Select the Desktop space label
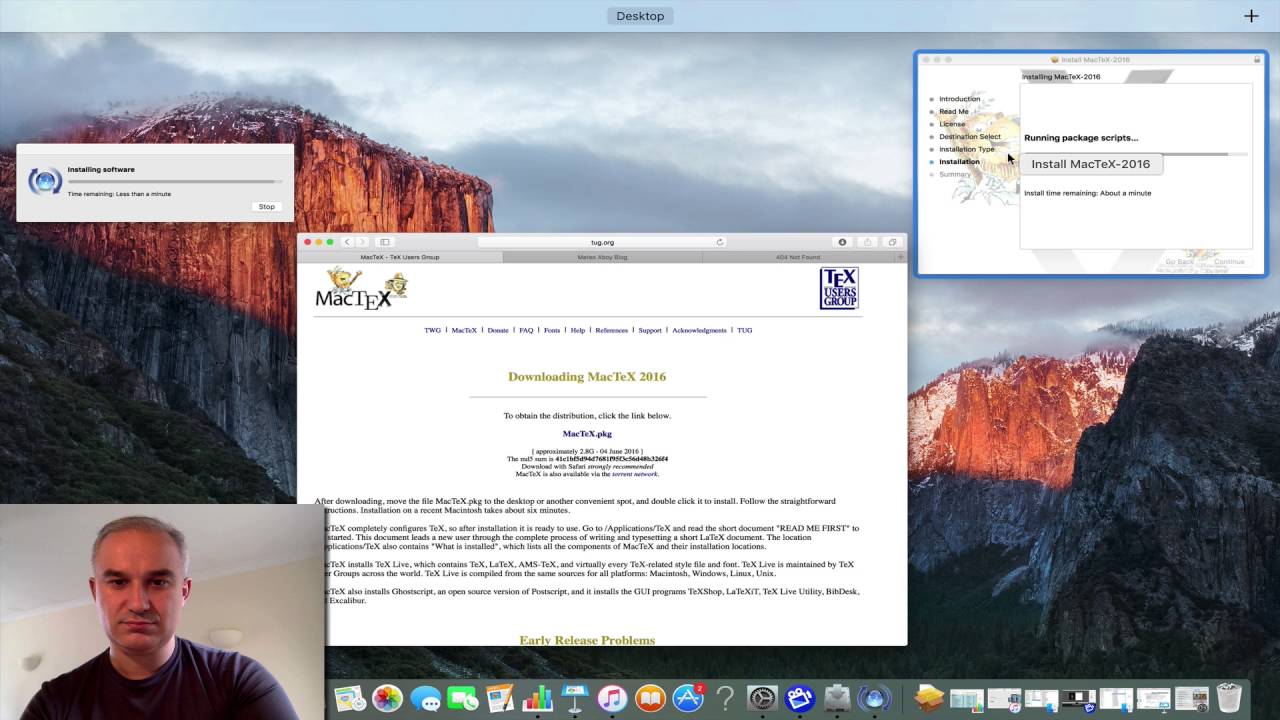 640,16
